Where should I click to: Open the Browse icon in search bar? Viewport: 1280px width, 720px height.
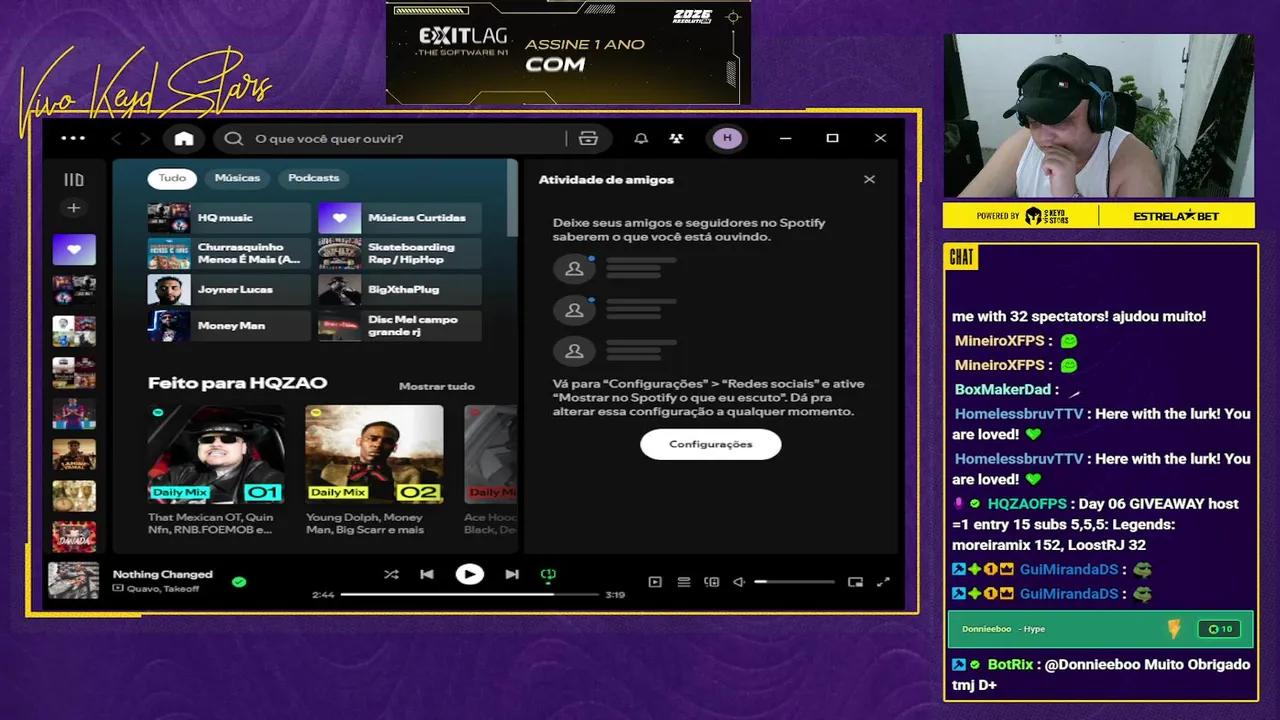(588, 138)
